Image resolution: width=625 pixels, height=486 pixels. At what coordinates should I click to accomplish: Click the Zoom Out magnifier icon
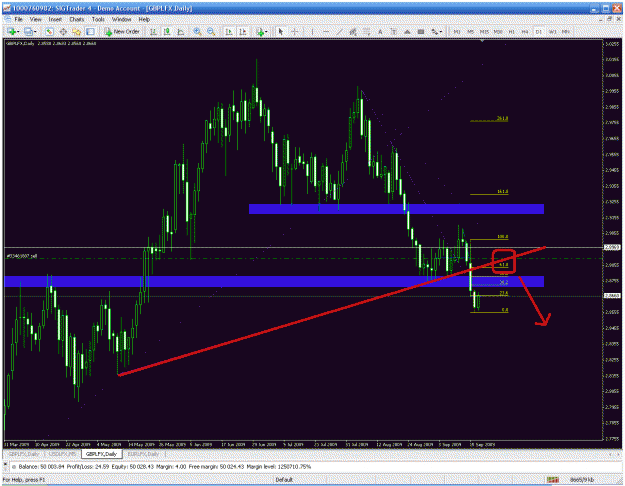point(211,32)
